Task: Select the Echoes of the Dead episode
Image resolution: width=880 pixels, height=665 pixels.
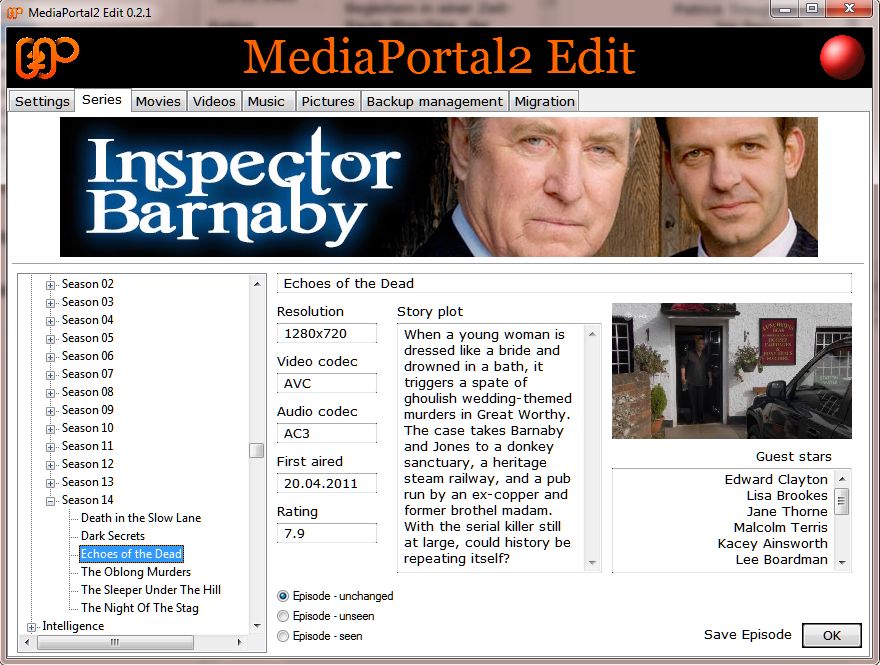Action: coord(131,554)
